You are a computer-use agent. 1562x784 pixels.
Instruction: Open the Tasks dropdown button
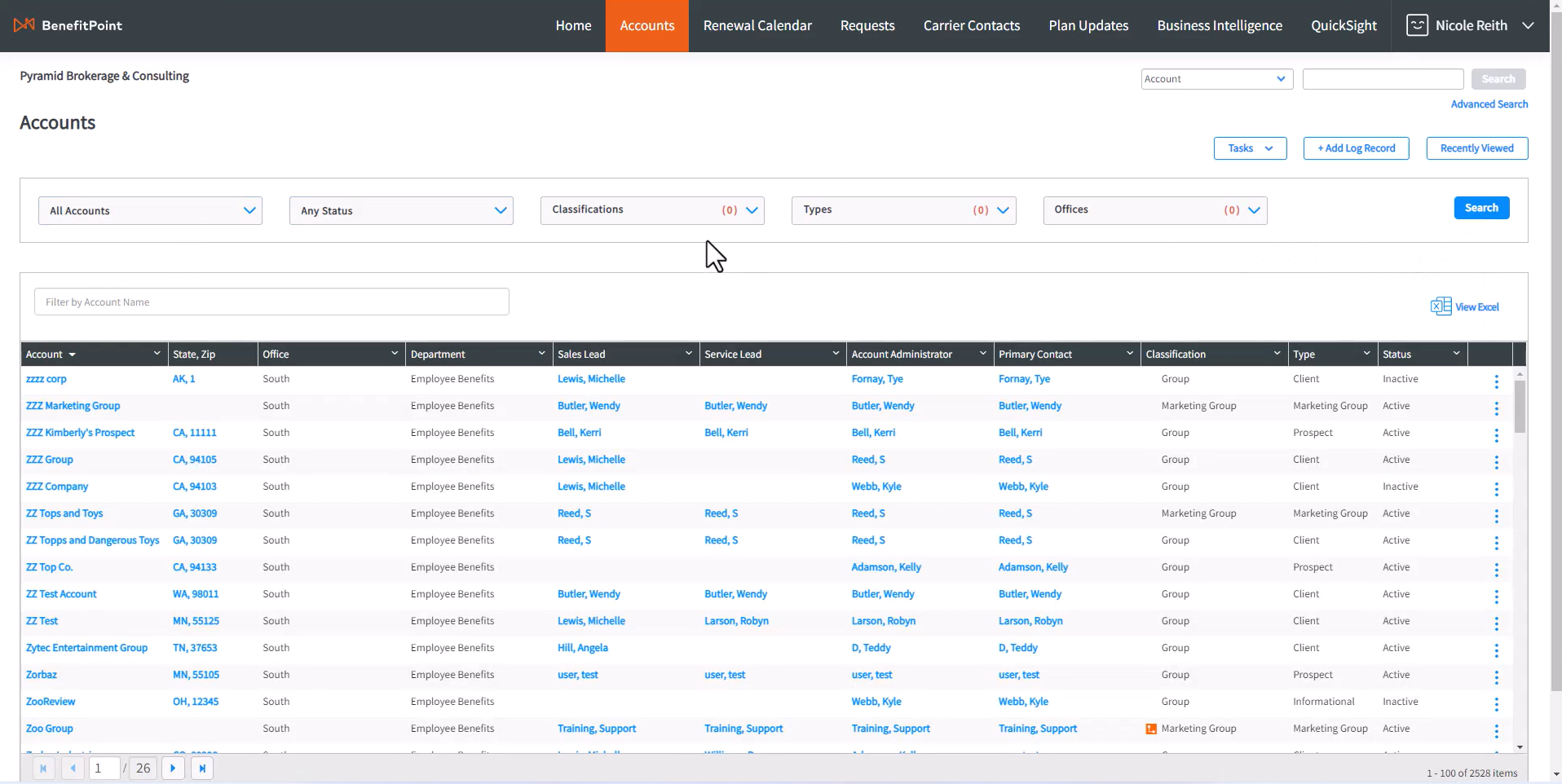pos(1250,148)
